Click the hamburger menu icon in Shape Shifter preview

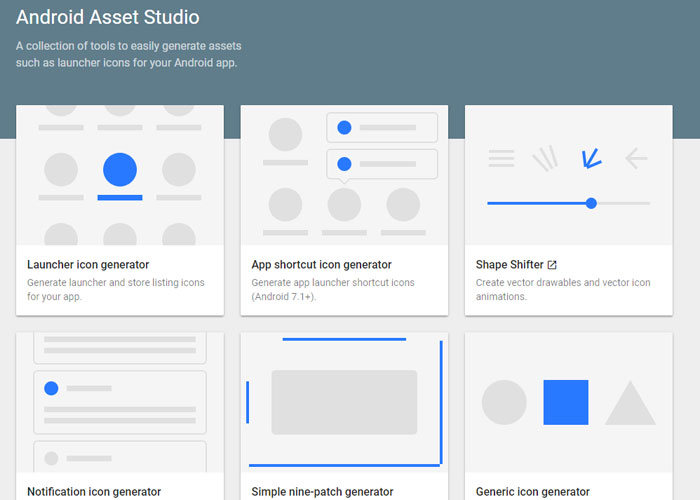501,158
